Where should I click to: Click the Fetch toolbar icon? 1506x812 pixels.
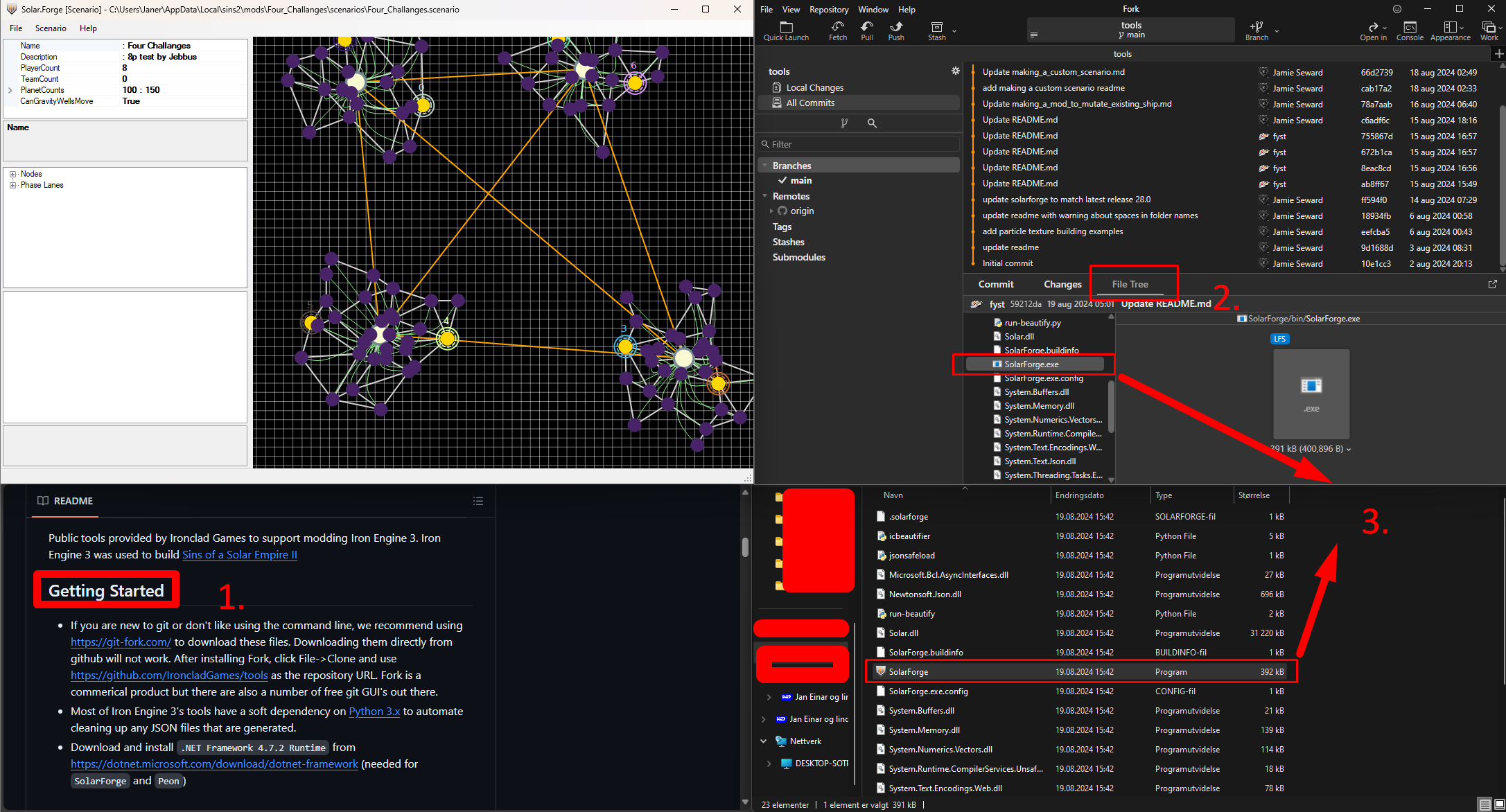click(x=837, y=27)
